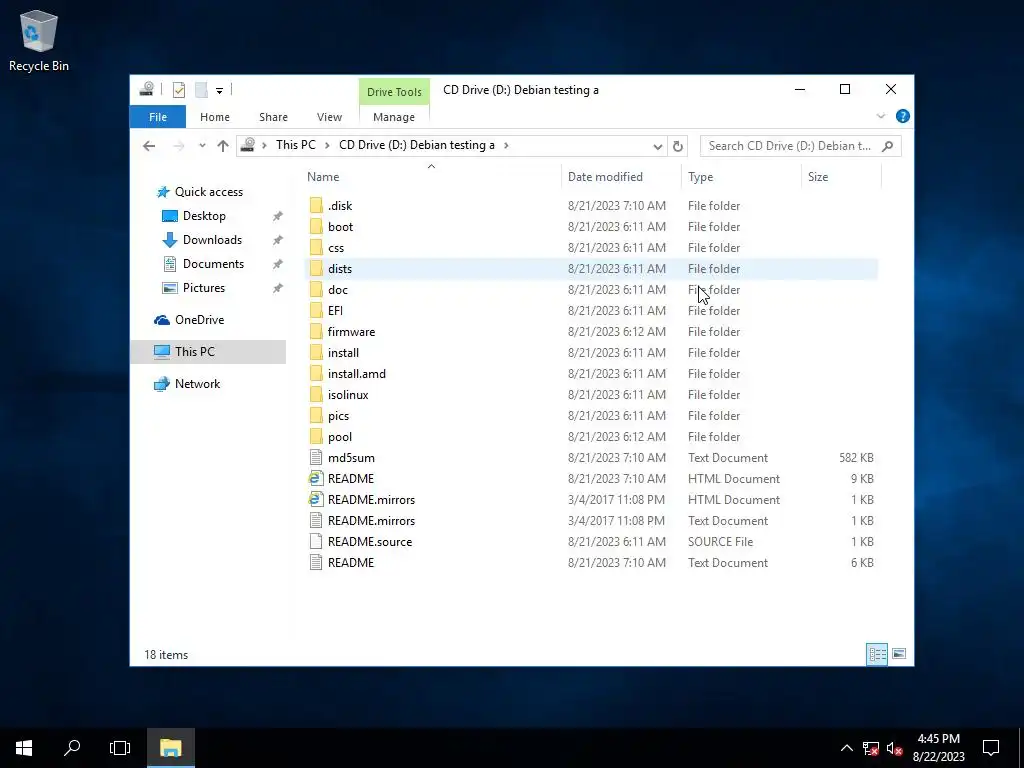Open Customize Quick Access Toolbar dropdown arrow
Viewport: 1024px width, 768px height.
click(x=219, y=91)
